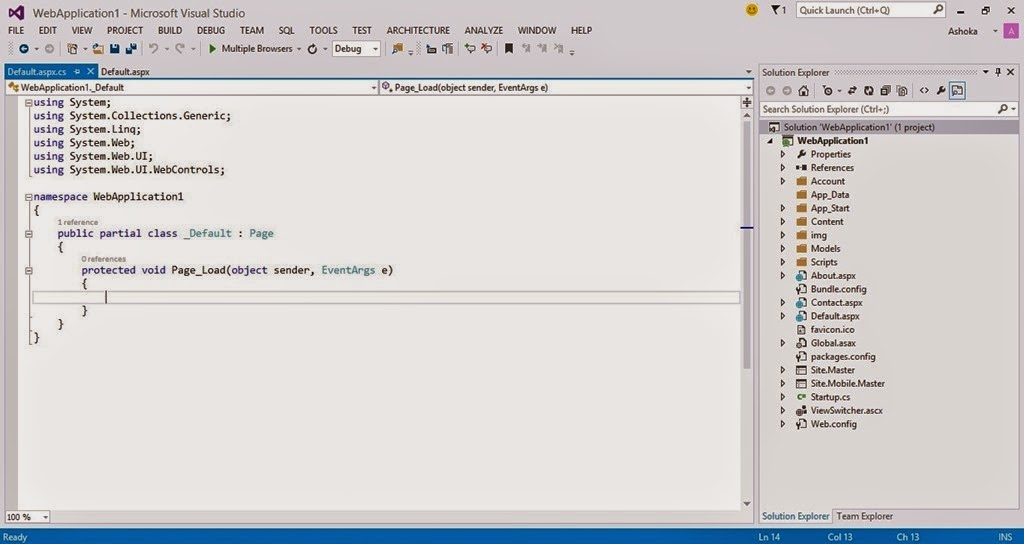This screenshot has width=1024, height=544.
Task: Click Pending Changes Filter icon in Solution Explorer
Action: click(x=827, y=91)
